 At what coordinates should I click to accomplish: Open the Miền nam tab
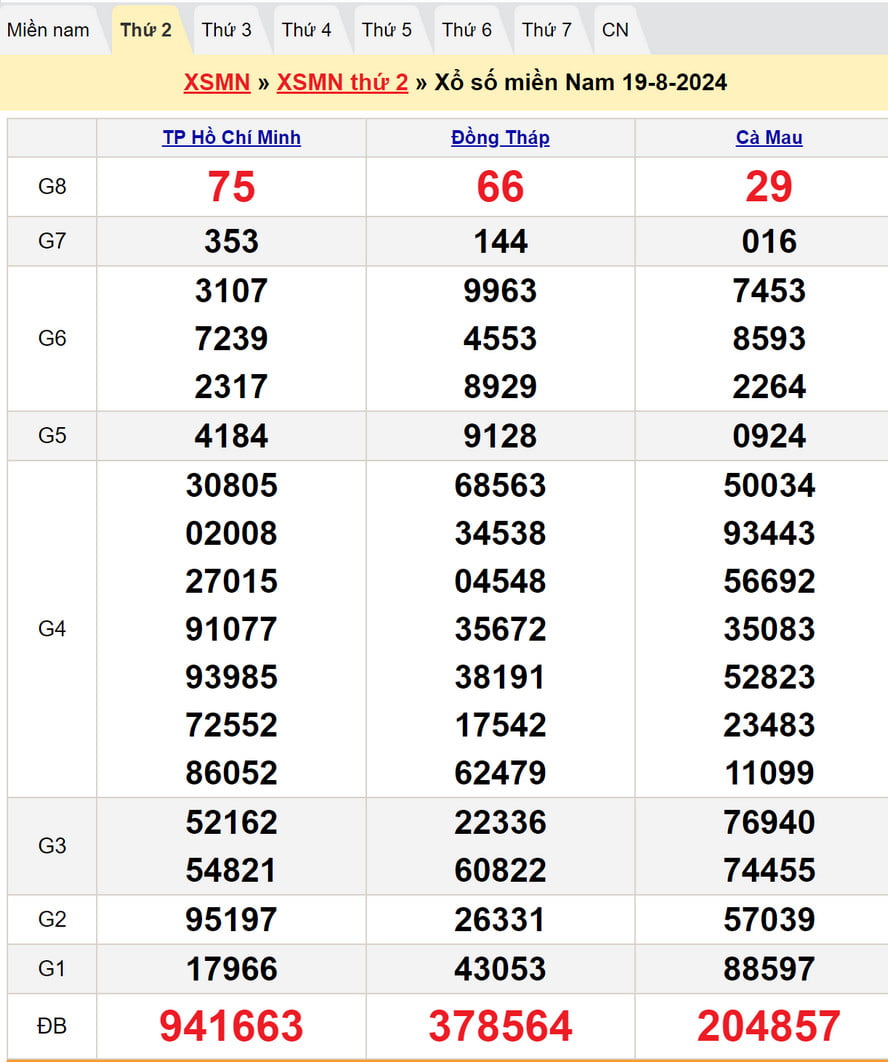click(x=48, y=30)
